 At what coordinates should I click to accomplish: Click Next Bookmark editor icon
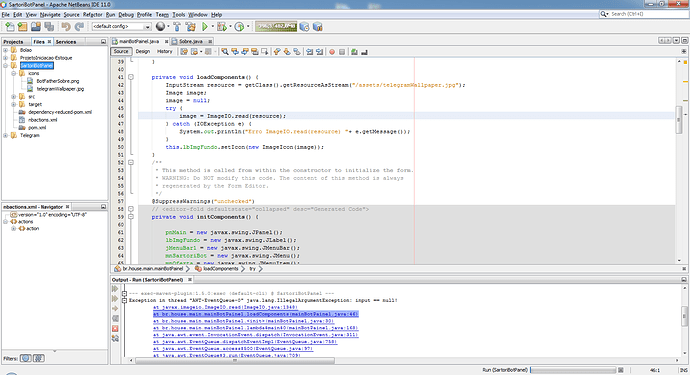[x=287, y=52]
